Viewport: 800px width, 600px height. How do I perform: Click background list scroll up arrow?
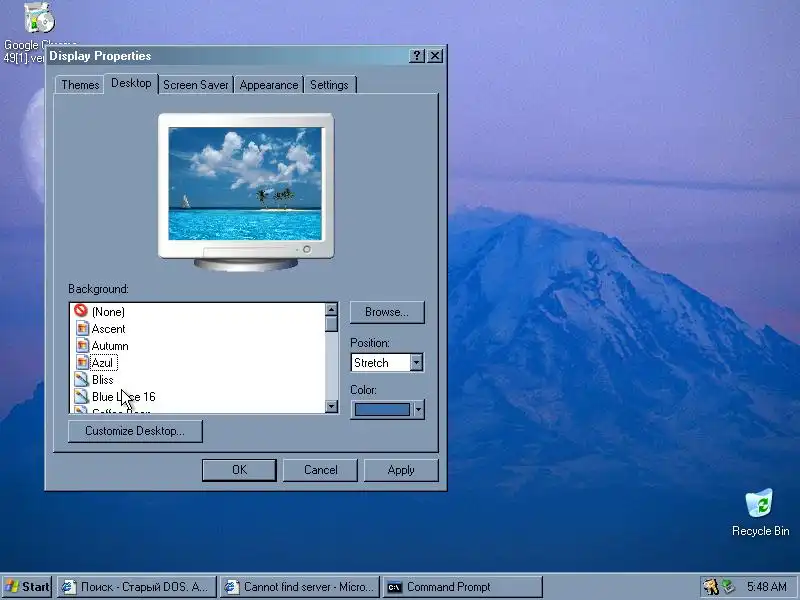click(x=331, y=309)
